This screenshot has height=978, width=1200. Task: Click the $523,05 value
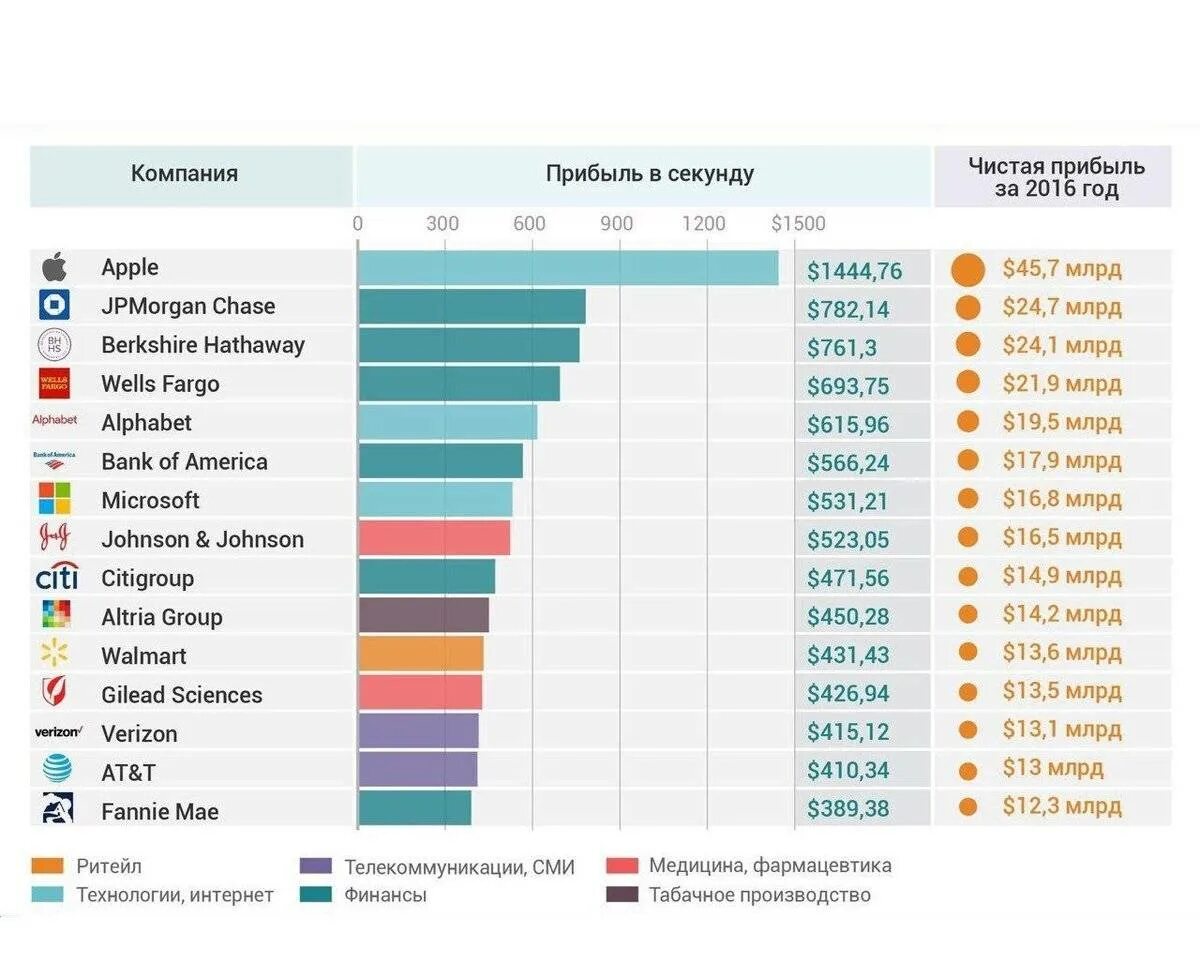coord(848,541)
